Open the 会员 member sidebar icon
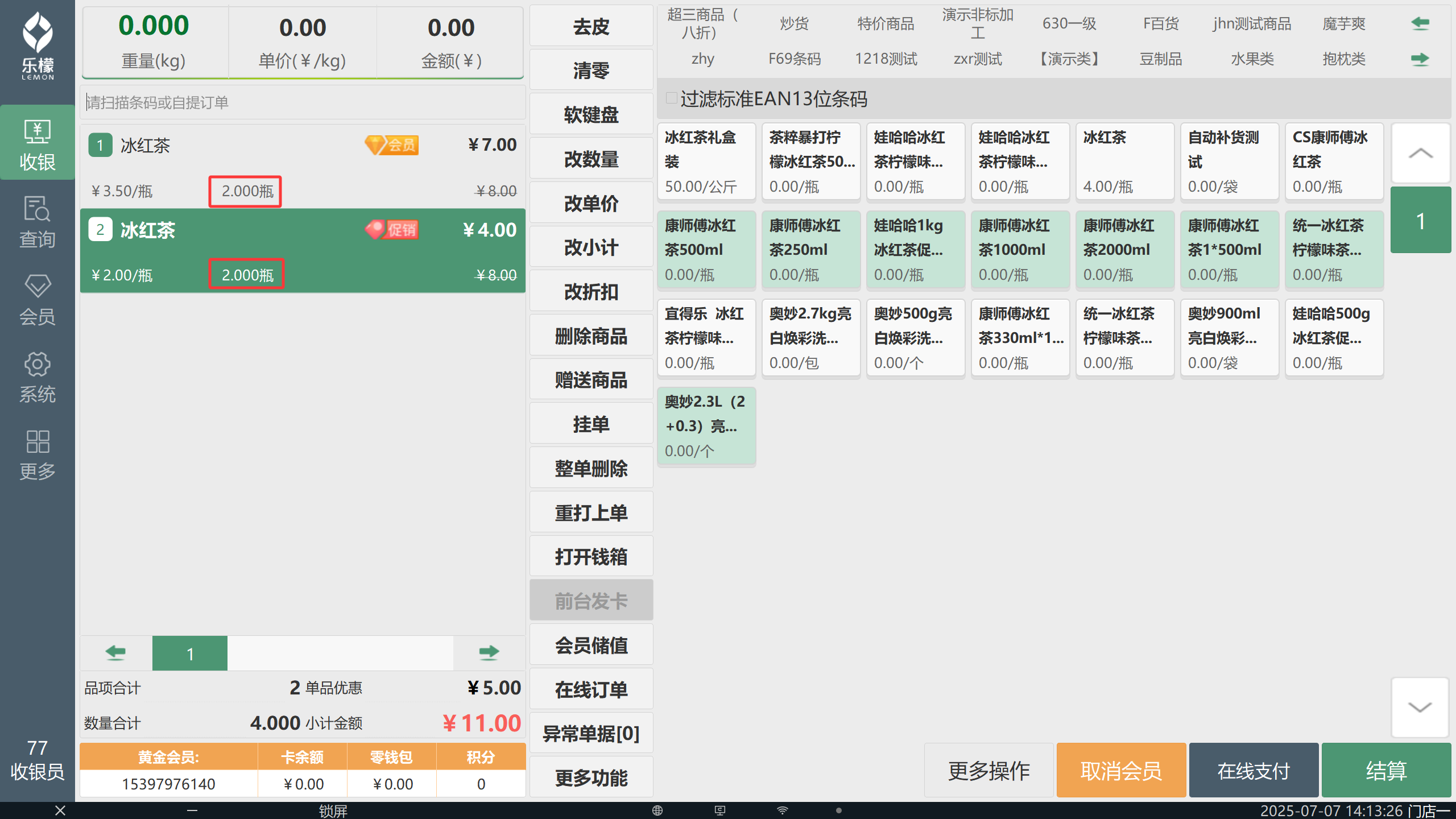 tap(38, 299)
